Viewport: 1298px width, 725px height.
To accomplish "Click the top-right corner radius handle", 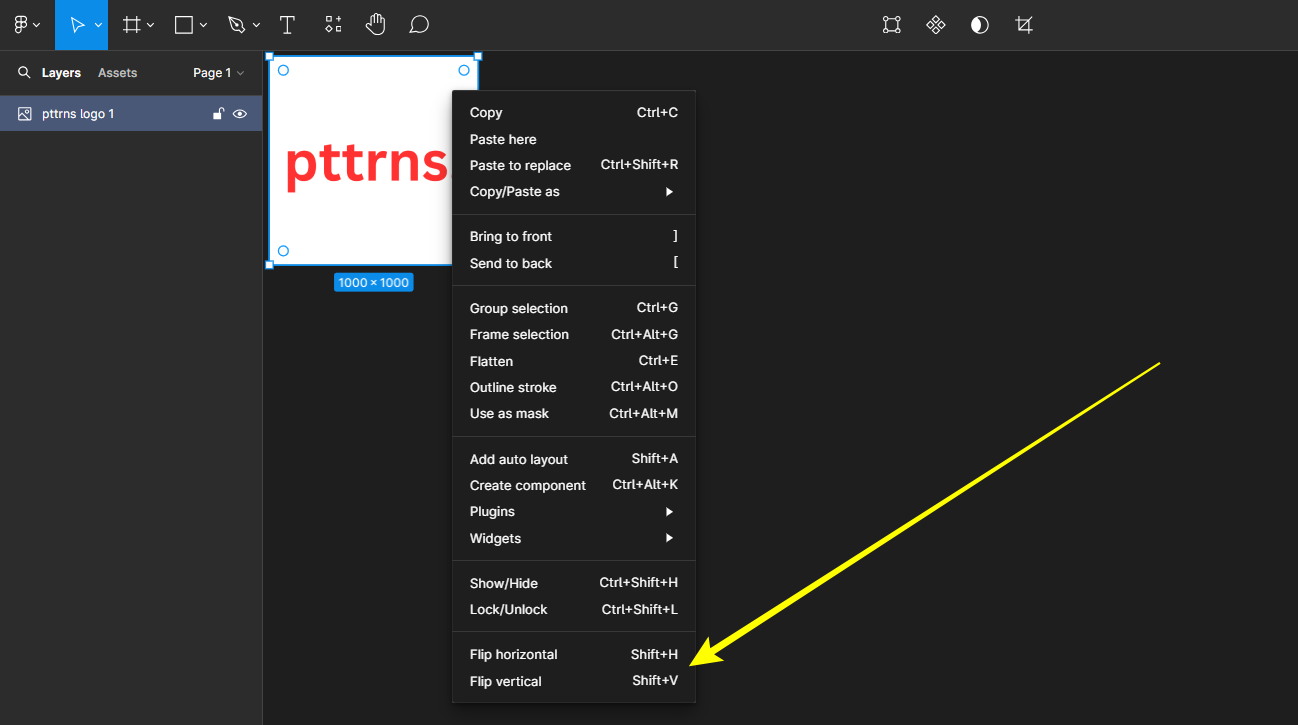I will point(464,70).
